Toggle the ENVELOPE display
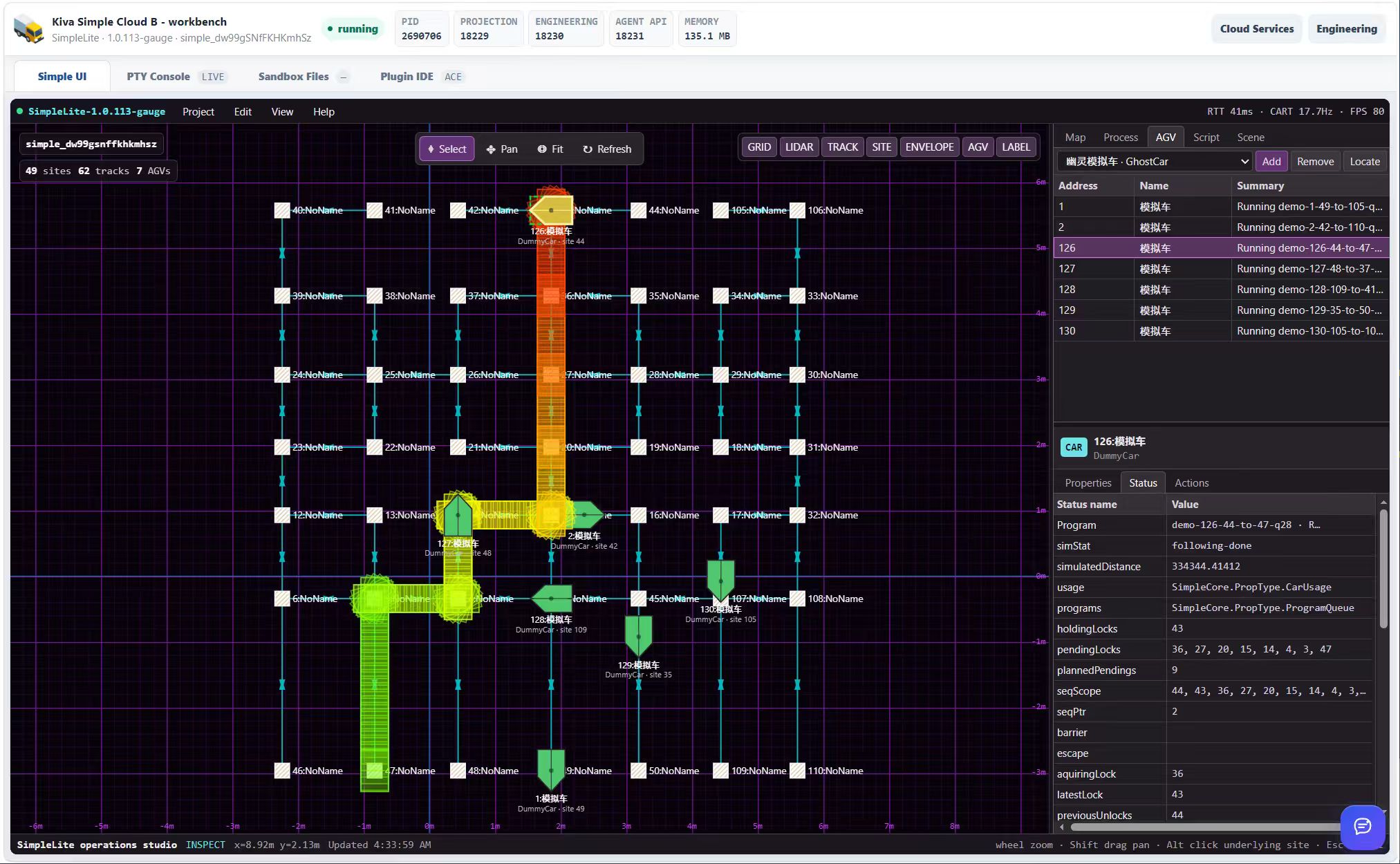 tap(929, 147)
